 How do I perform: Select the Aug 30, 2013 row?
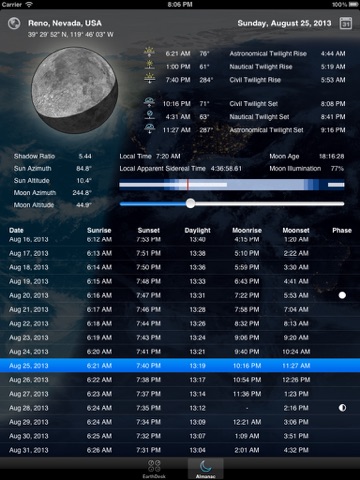point(180,436)
